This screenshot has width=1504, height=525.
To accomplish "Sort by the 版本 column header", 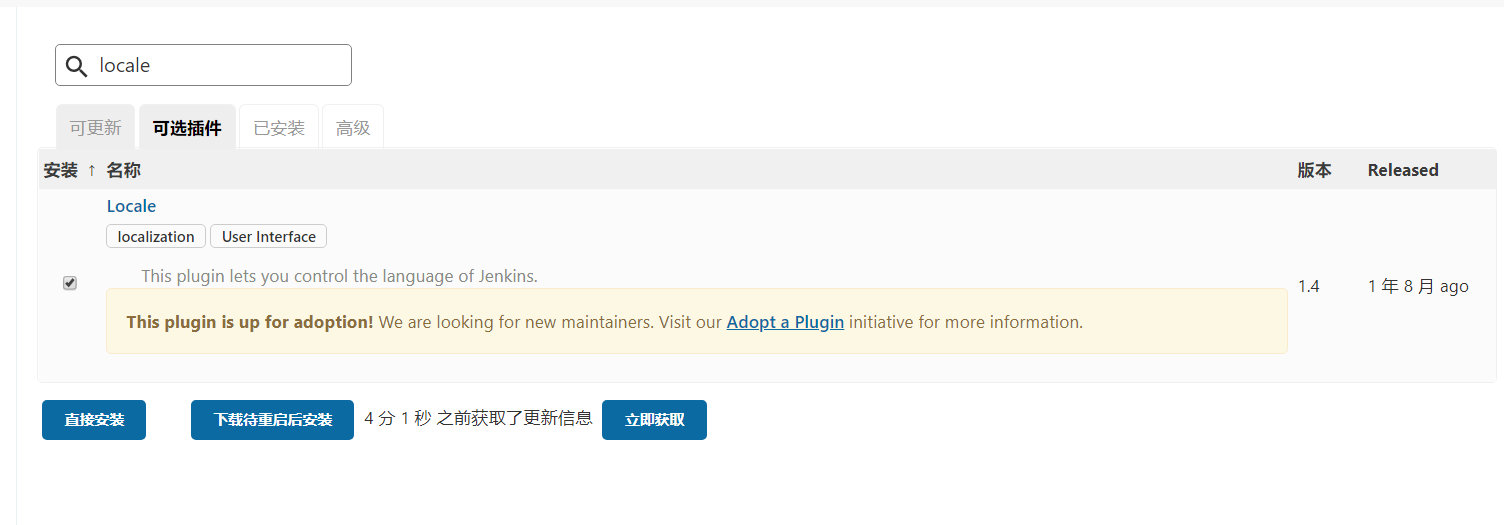I will (x=1314, y=170).
